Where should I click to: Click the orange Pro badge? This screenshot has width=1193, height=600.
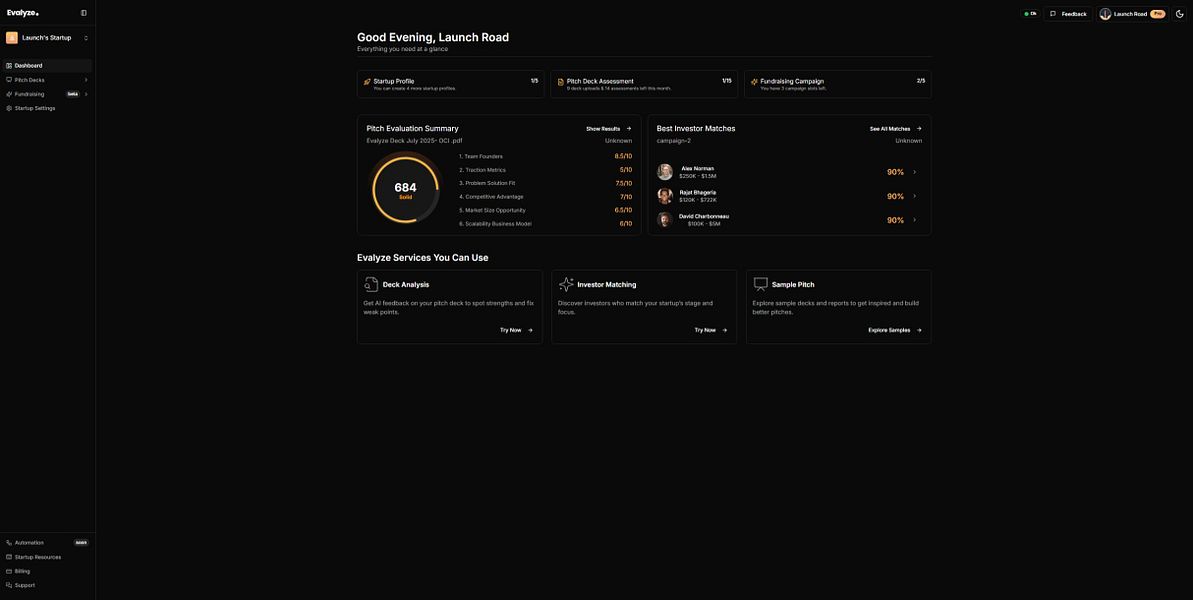tap(1157, 14)
